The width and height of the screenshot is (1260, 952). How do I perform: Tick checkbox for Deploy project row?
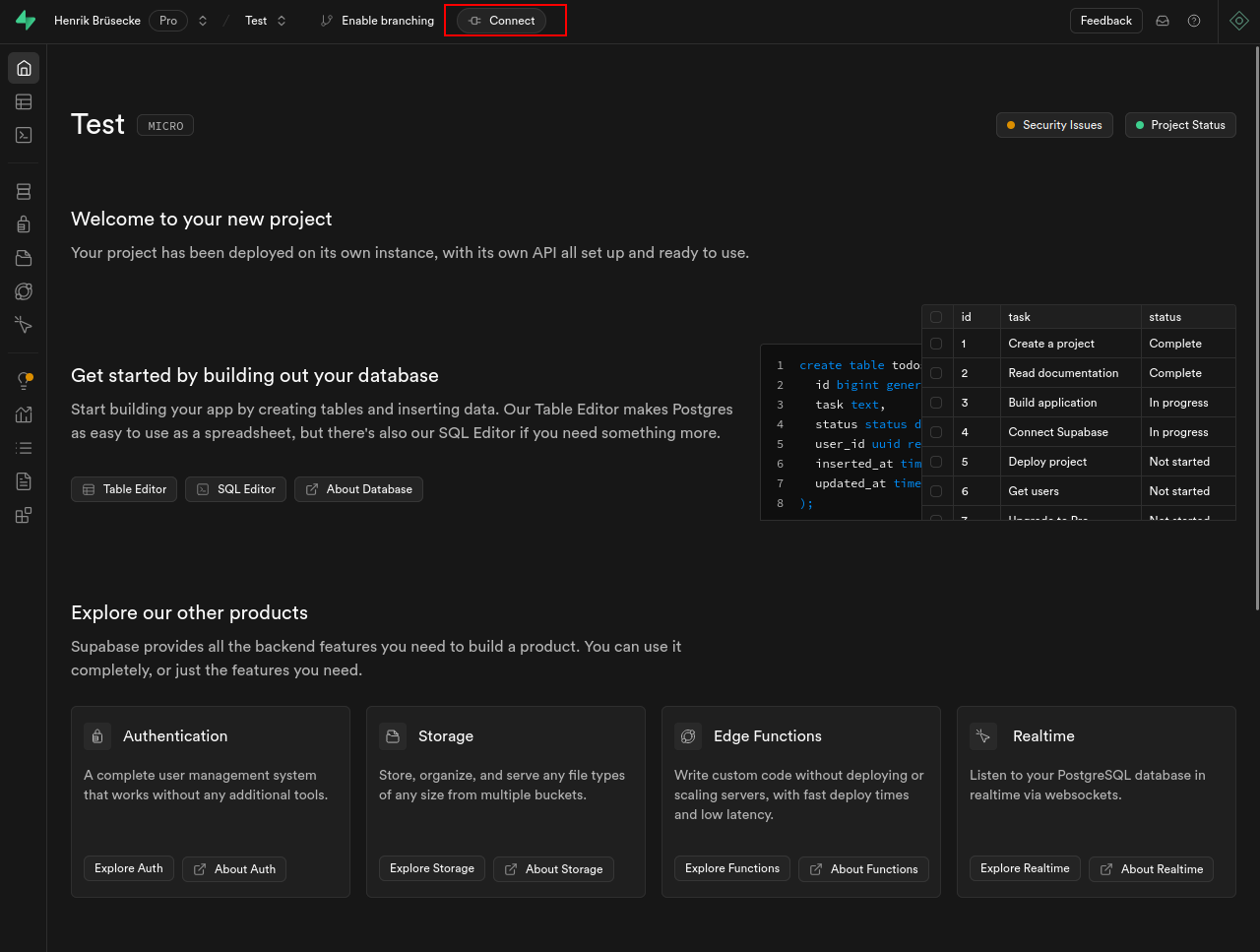pyautogui.click(x=936, y=462)
